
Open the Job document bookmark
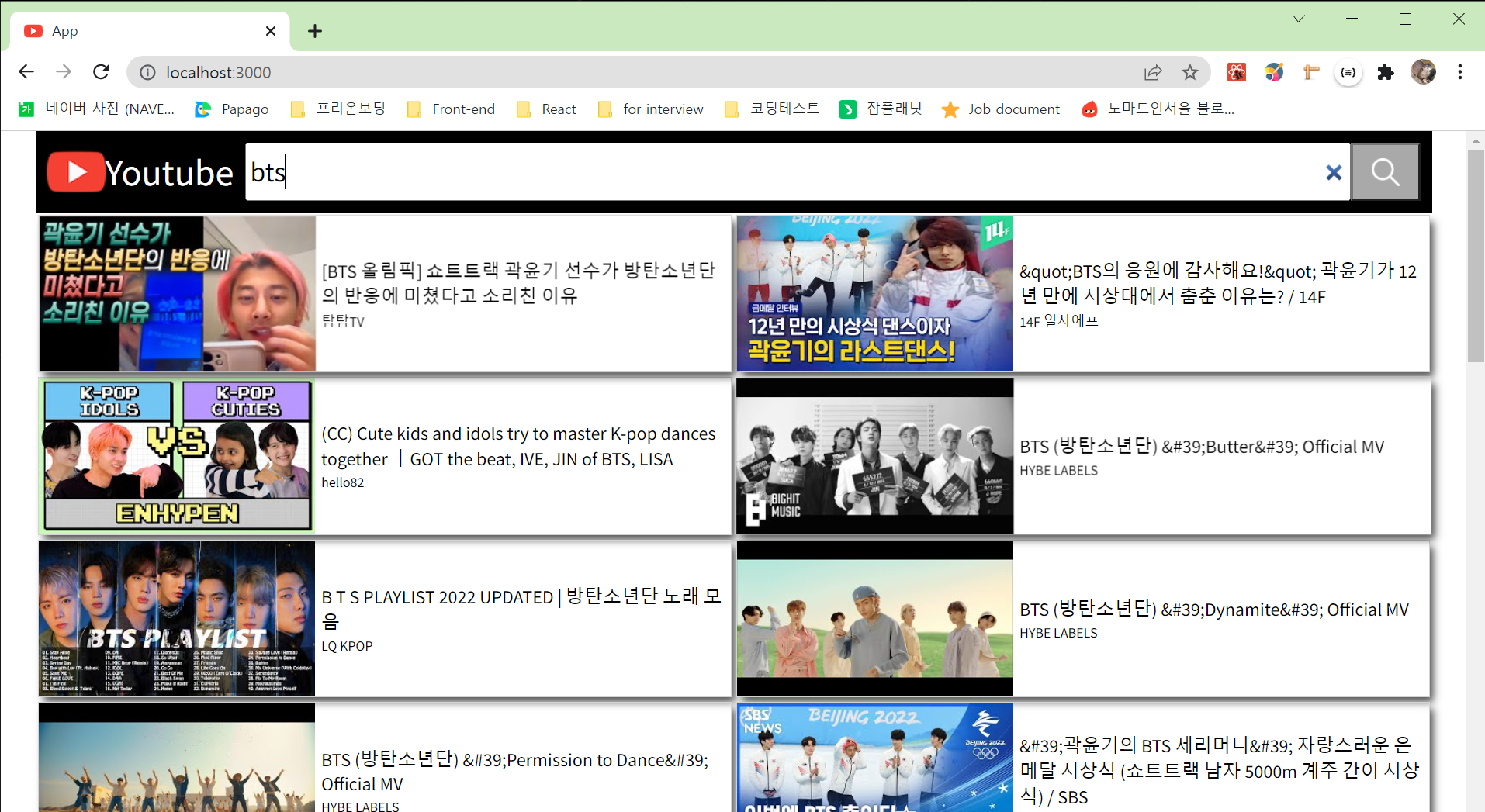[x=1000, y=109]
